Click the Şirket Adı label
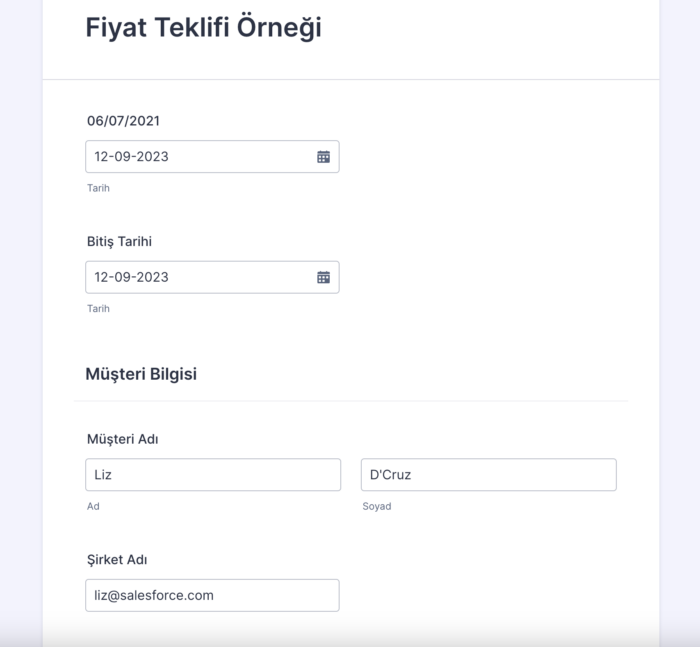 pos(117,559)
